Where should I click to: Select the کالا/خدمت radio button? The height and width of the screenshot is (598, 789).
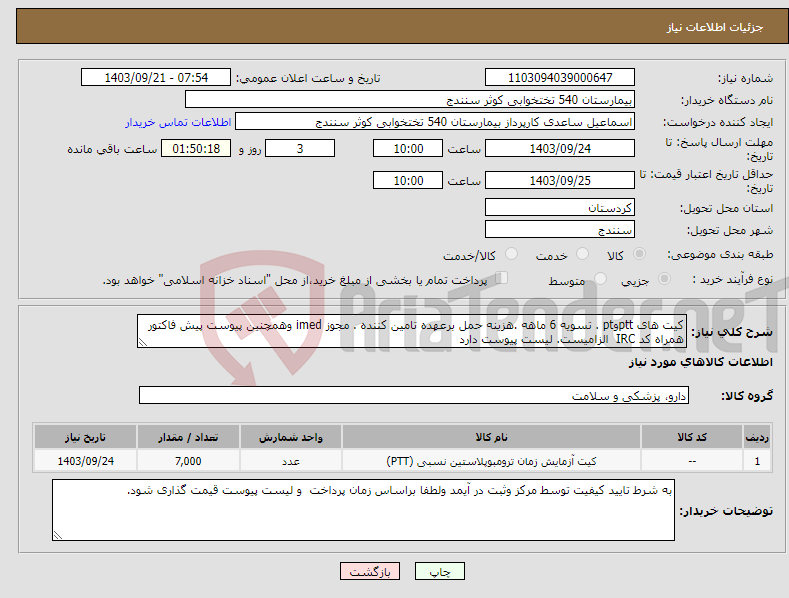click(x=511, y=254)
